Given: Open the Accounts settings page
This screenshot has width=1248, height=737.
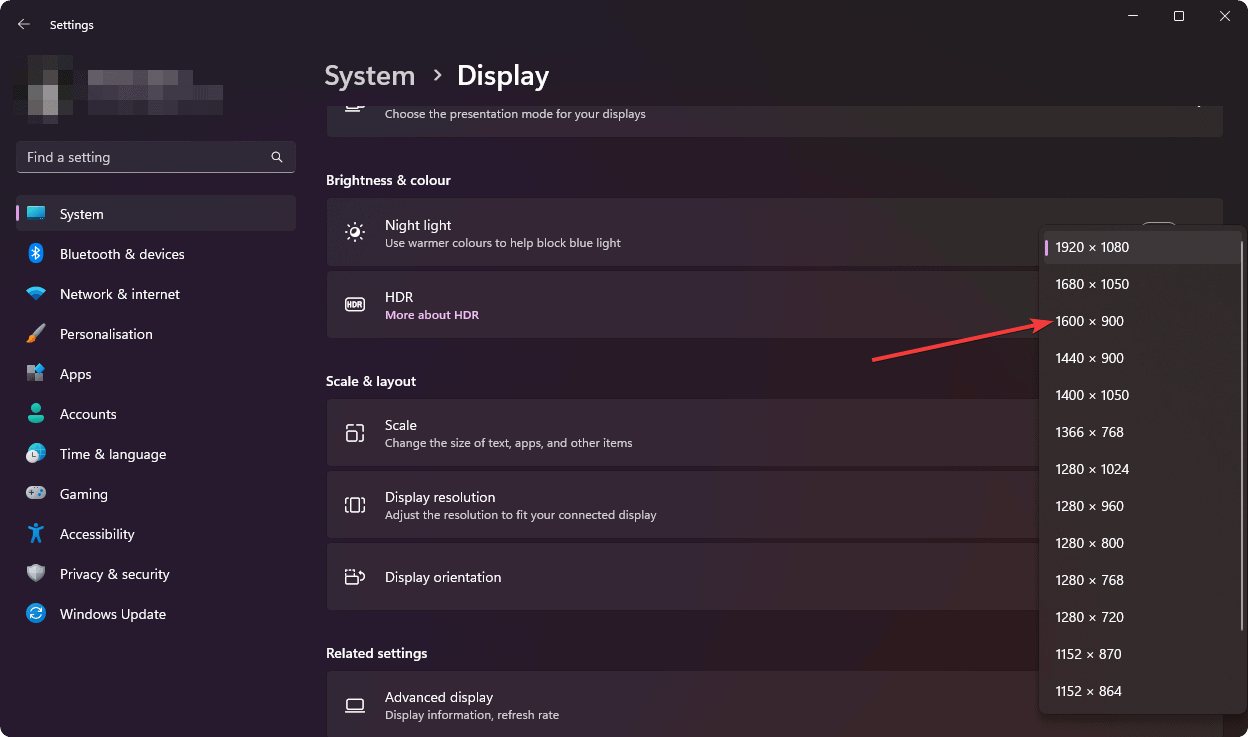Looking at the screenshot, I should point(90,414).
